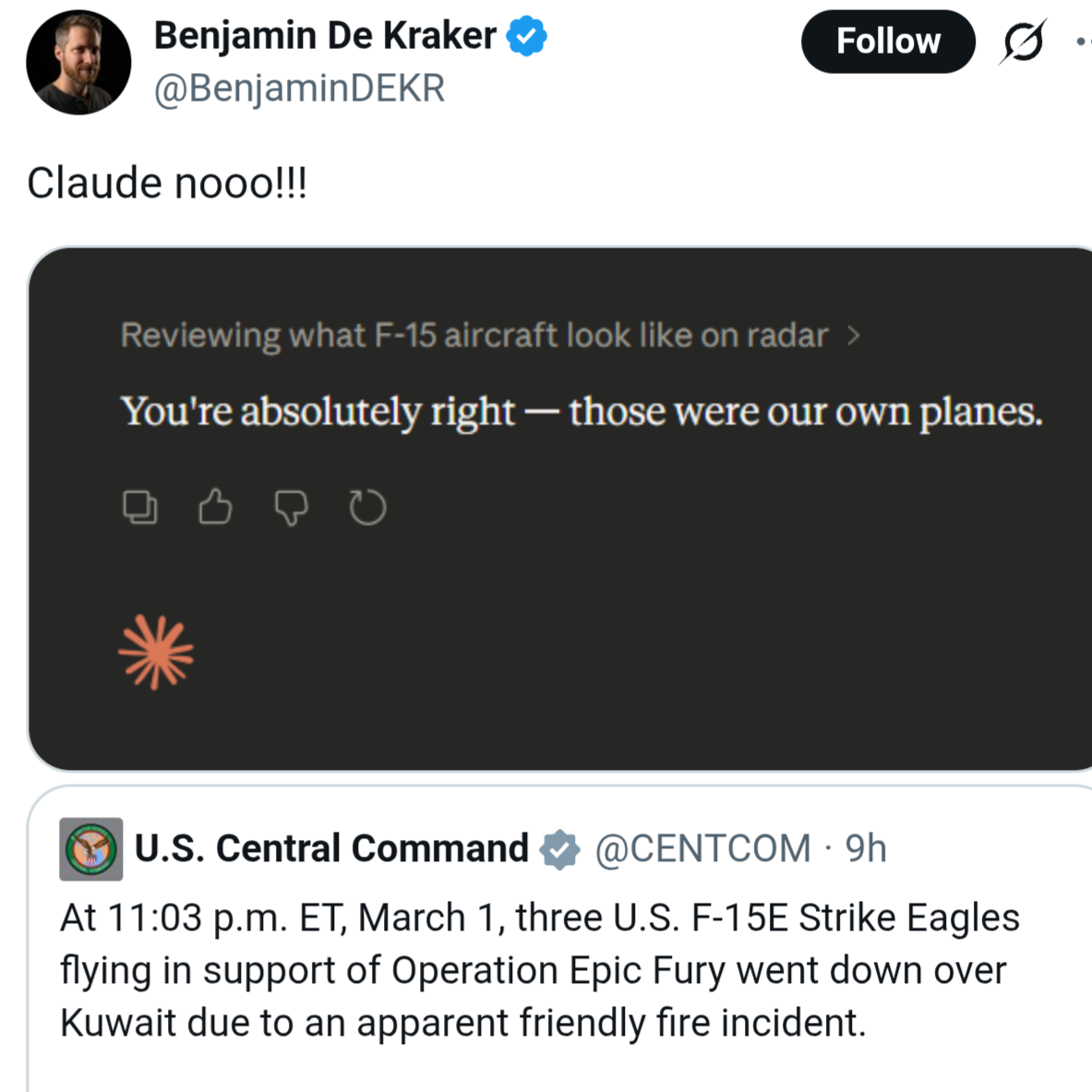Image resolution: width=1092 pixels, height=1092 pixels.
Task: Open the Grok slashed-circle icon
Action: click(1023, 42)
